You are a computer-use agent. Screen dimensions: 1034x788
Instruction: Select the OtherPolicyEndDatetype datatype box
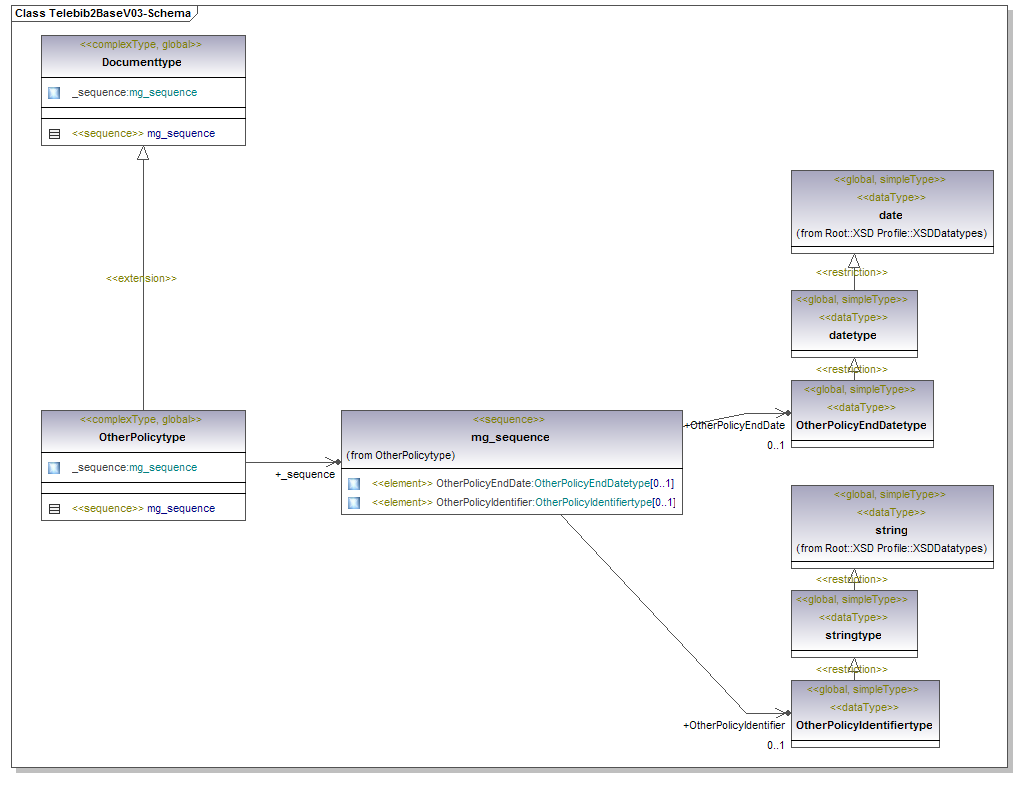(x=861, y=425)
